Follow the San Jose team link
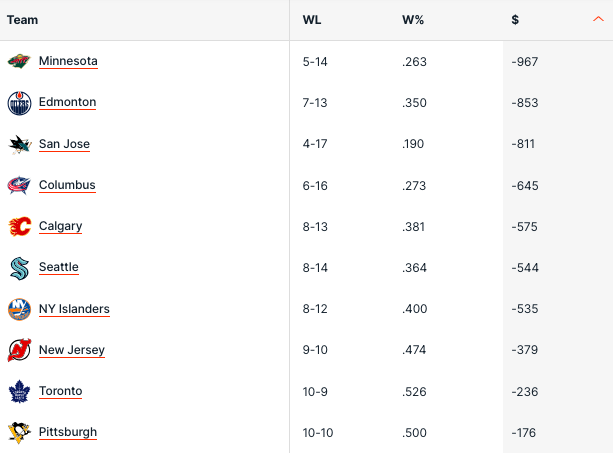The width and height of the screenshot is (613, 453). pyautogui.click(x=64, y=144)
